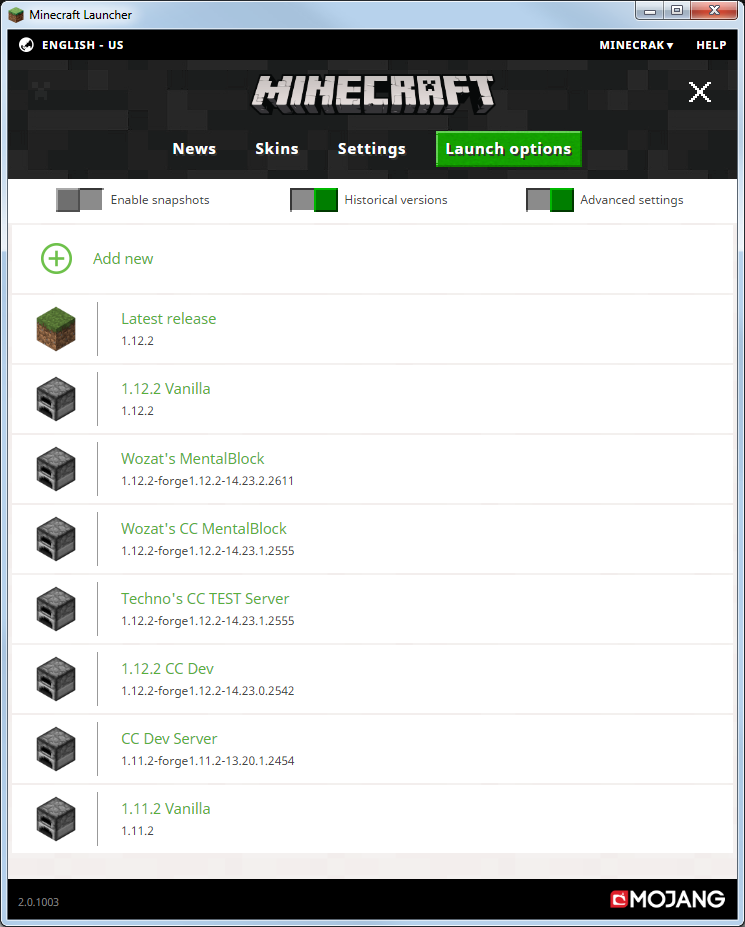
Task: Click the Add new profile link
Action: point(123,258)
